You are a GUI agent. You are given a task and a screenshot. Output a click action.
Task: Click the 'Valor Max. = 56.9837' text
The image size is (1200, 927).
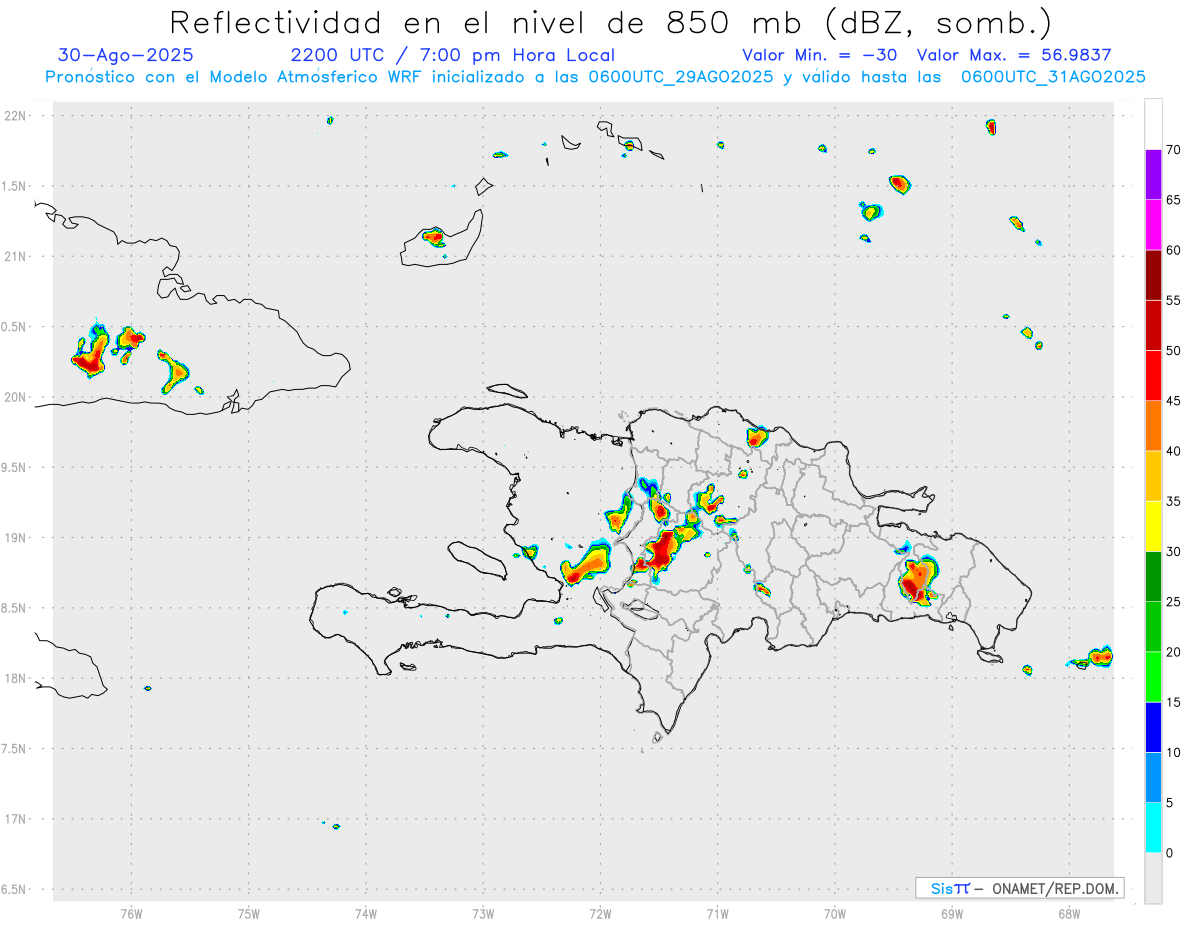point(1014,55)
